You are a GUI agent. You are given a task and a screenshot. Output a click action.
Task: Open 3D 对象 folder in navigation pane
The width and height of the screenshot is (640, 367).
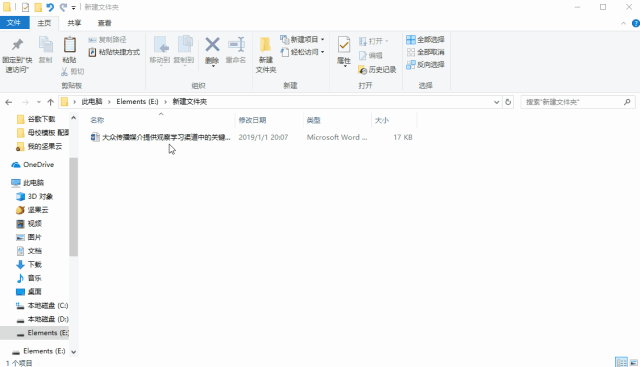tap(34, 196)
